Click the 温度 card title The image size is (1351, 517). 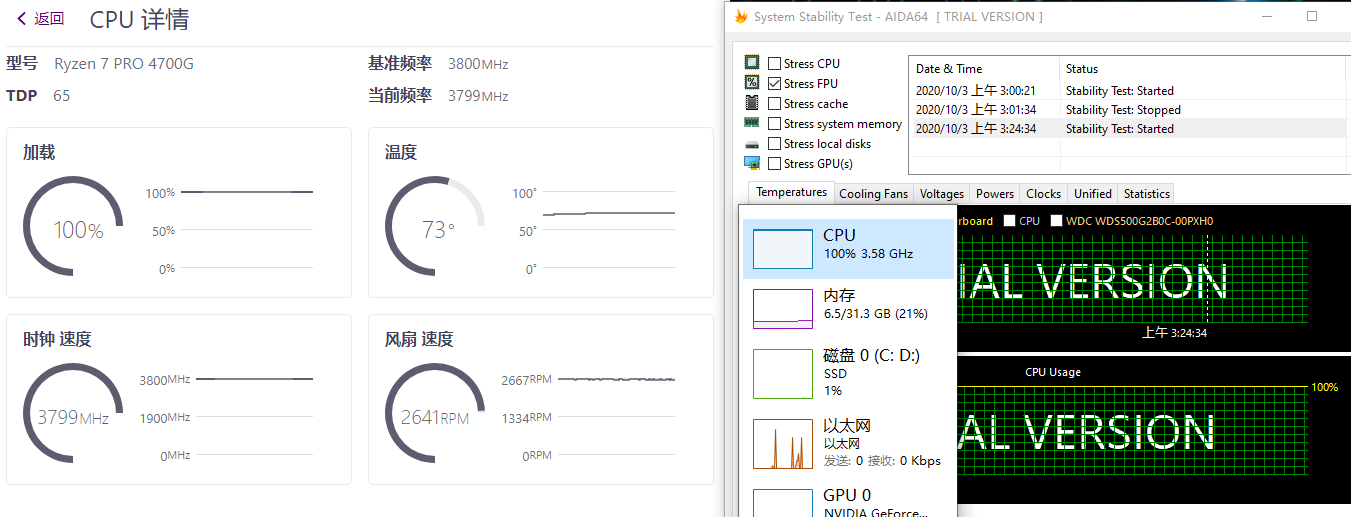point(401,152)
